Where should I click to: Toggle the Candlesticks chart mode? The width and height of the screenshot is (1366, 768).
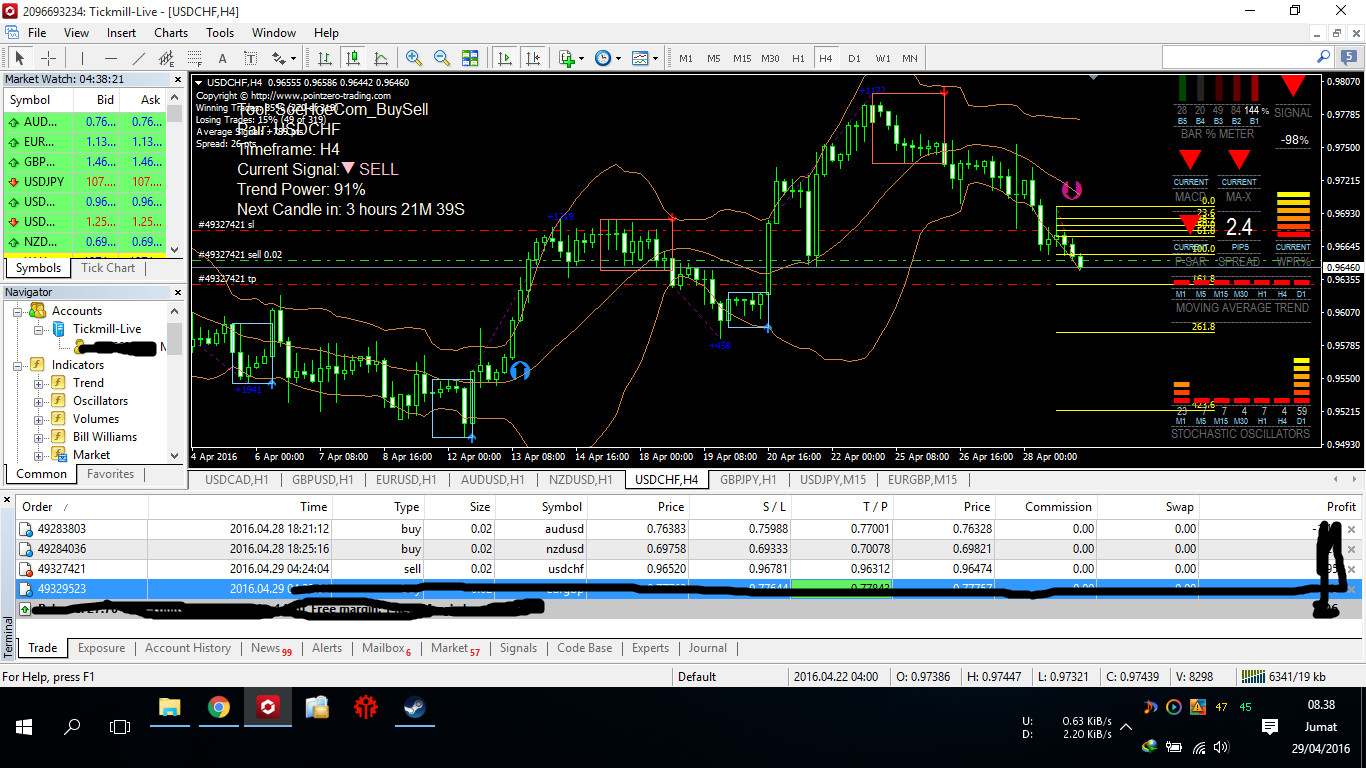[353, 58]
